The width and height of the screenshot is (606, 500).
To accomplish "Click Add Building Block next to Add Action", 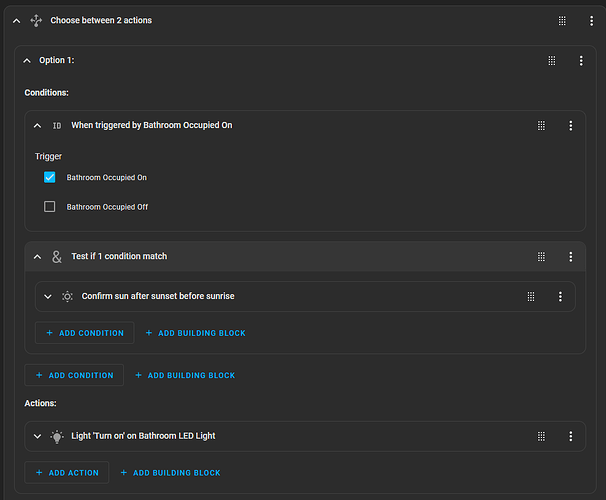I will coord(170,472).
